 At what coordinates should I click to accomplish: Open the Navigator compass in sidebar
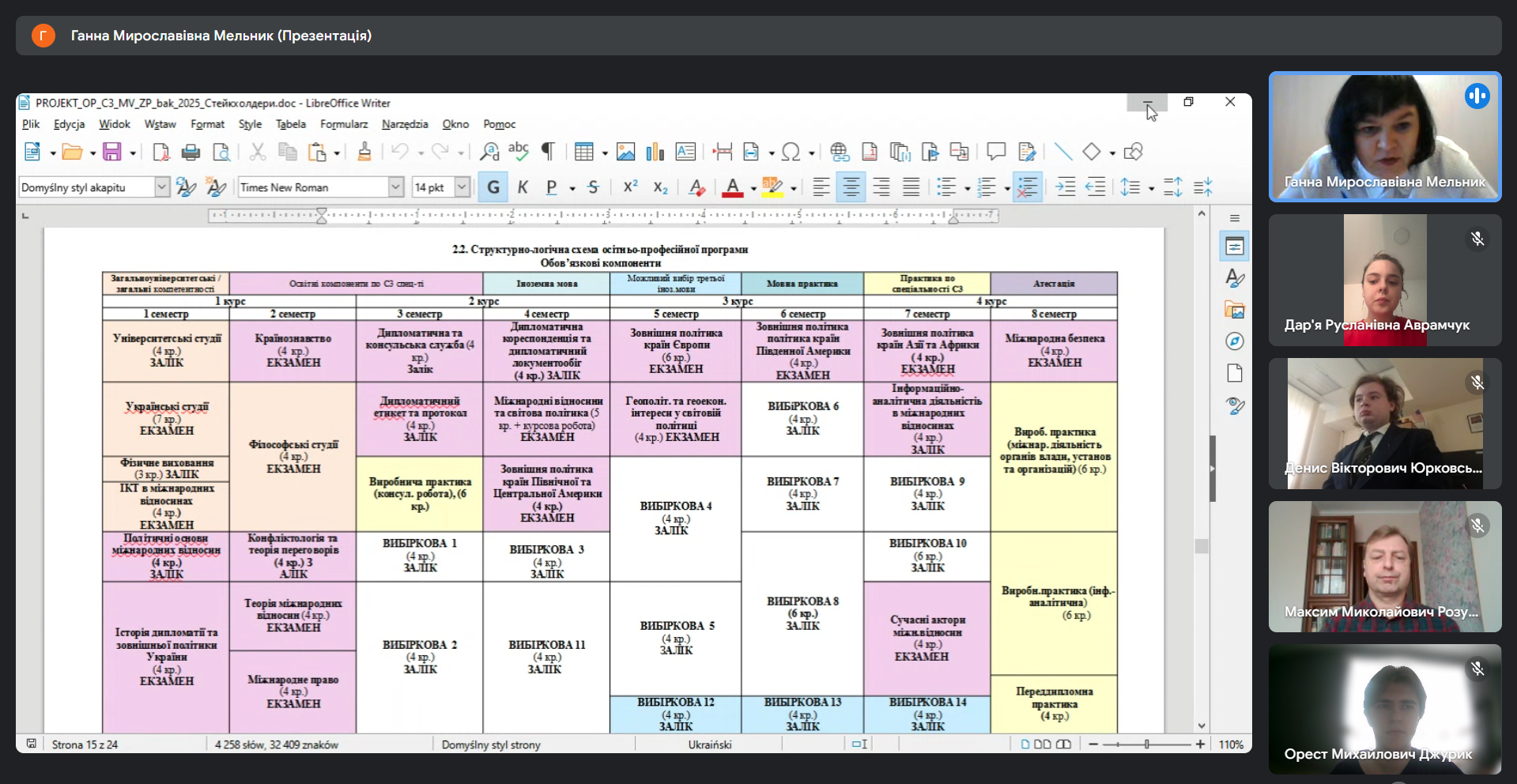click(1234, 341)
